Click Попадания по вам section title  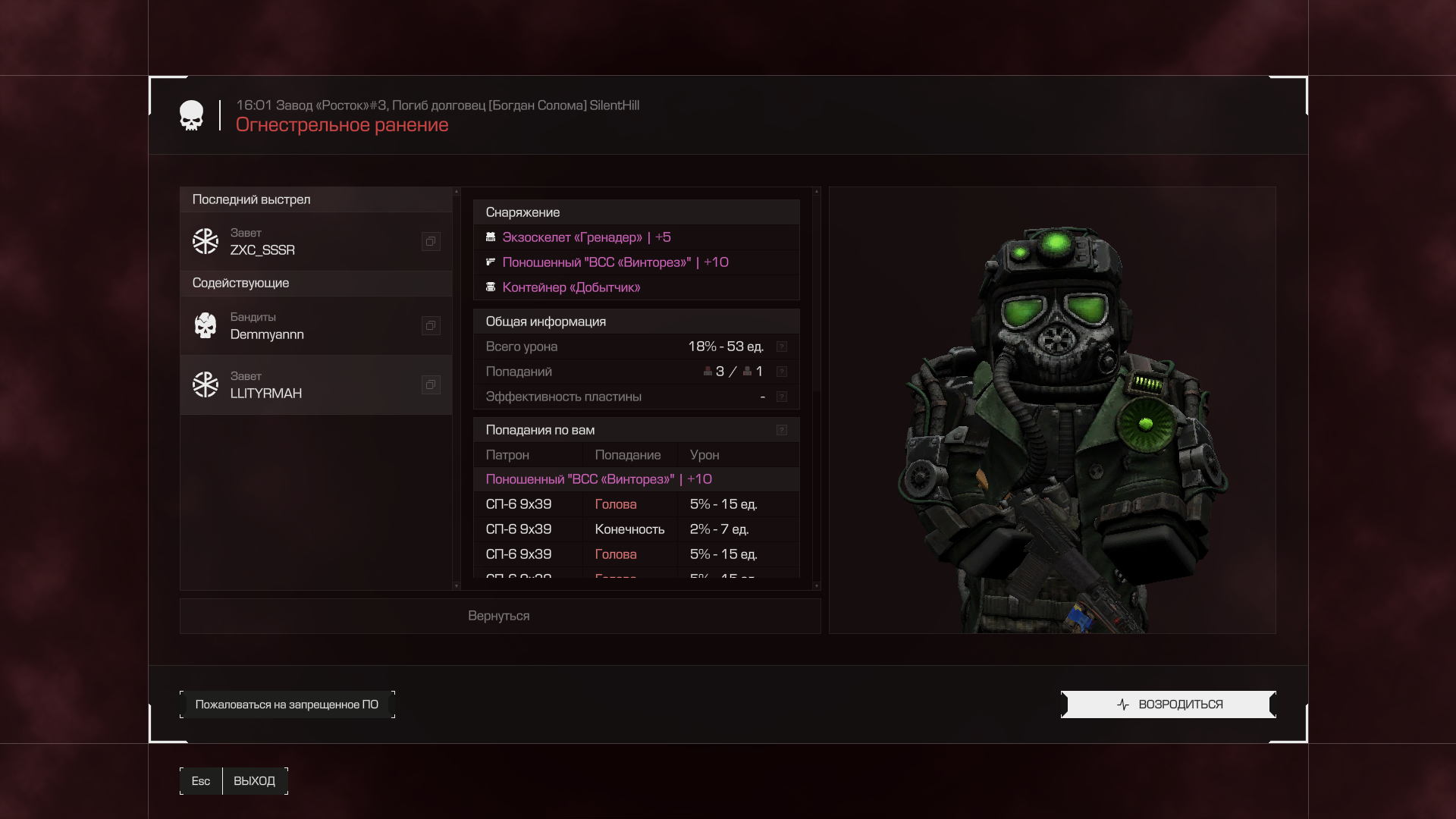click(540, 430)
